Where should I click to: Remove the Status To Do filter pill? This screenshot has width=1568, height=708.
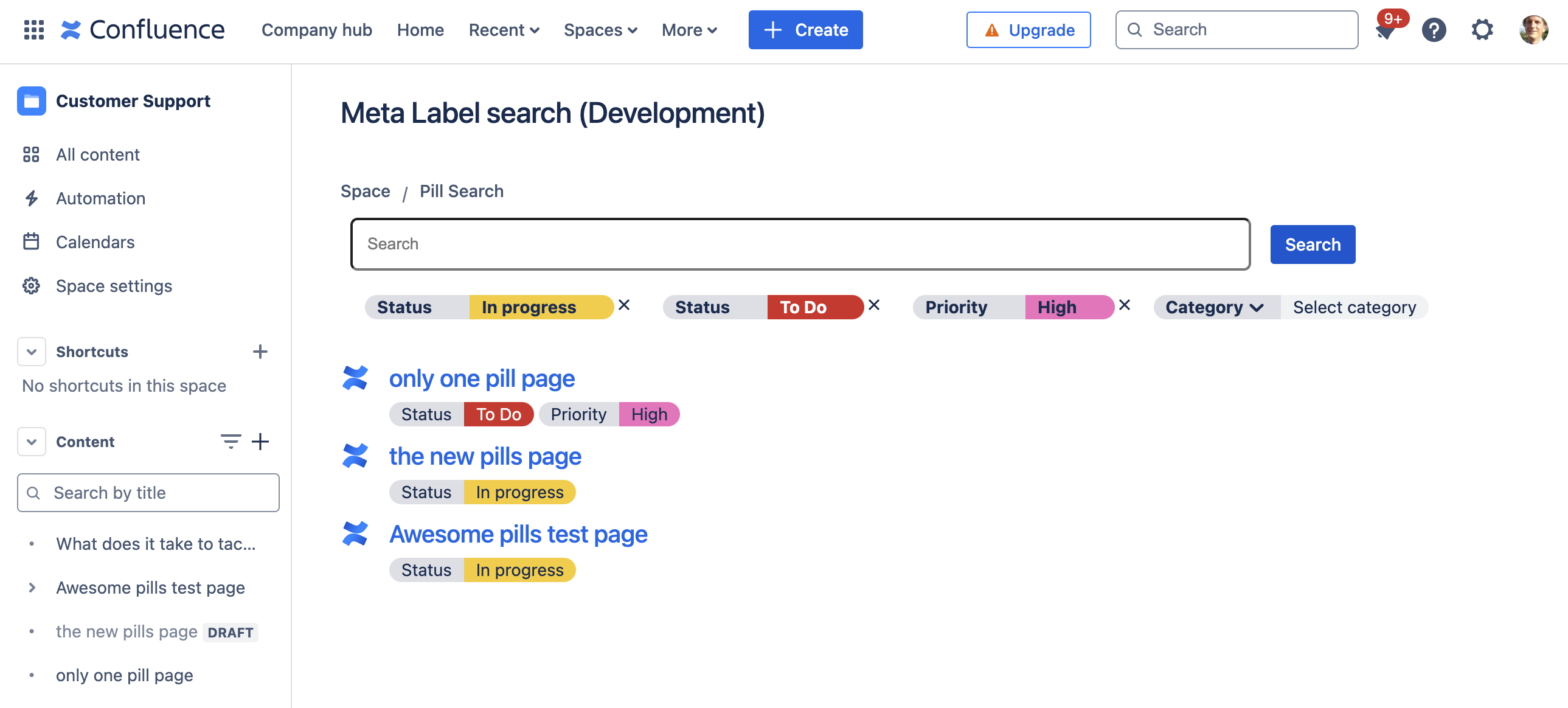(x=873, y=305)
